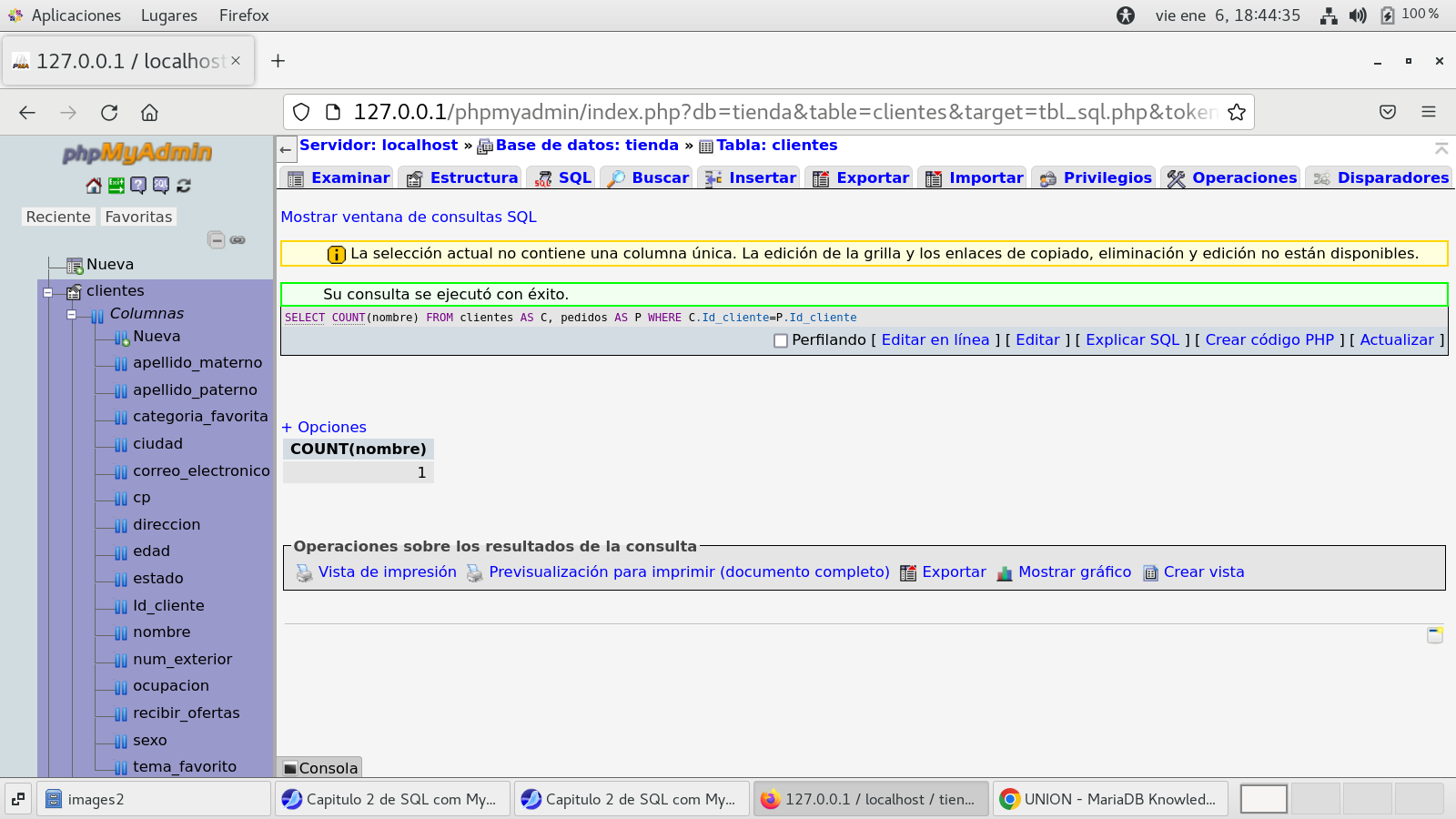
Task: Click the Crear código PHP link
Action: 1269,340
